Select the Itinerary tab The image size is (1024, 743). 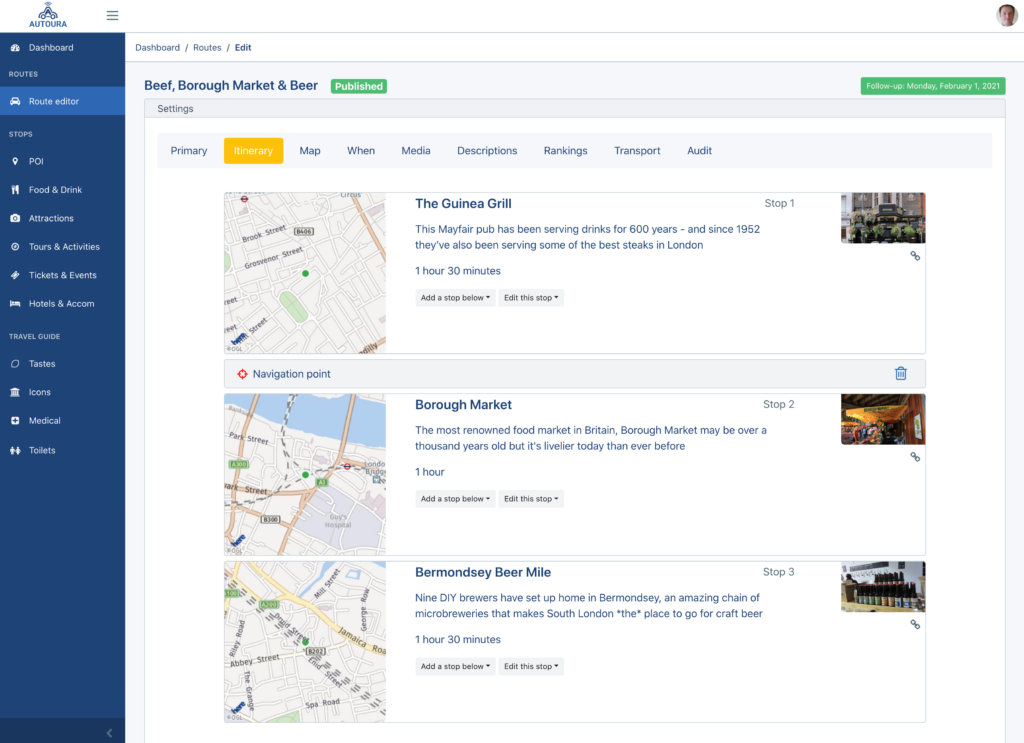253,151
